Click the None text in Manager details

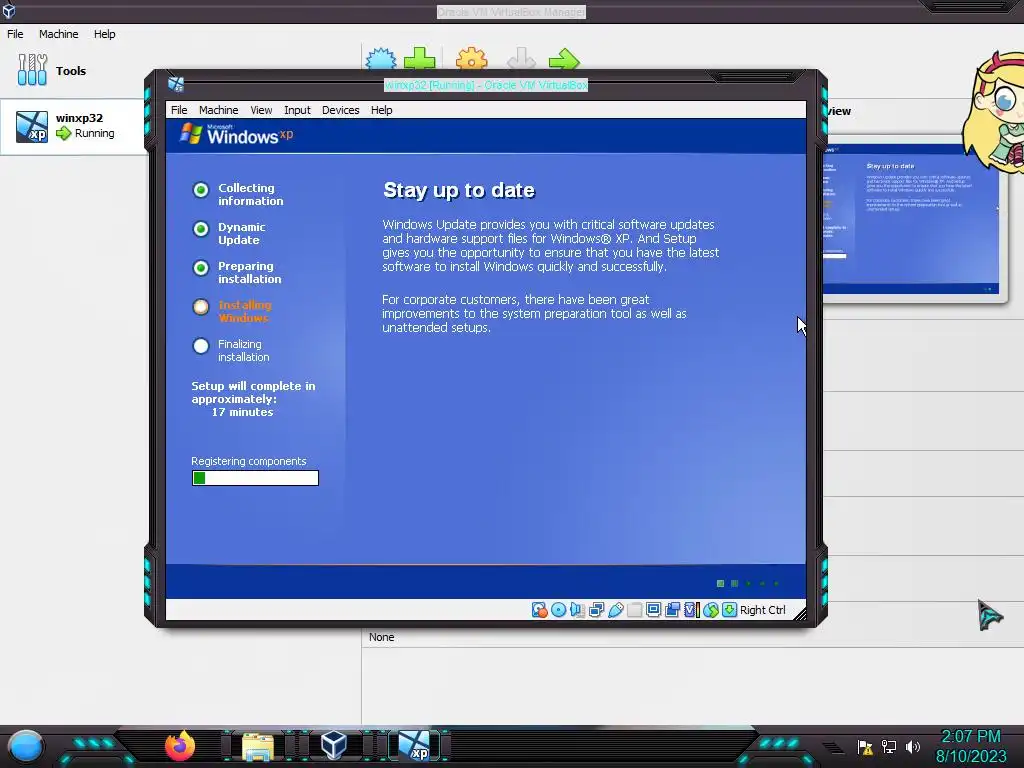pyautogui.click(x=381, y=637)
